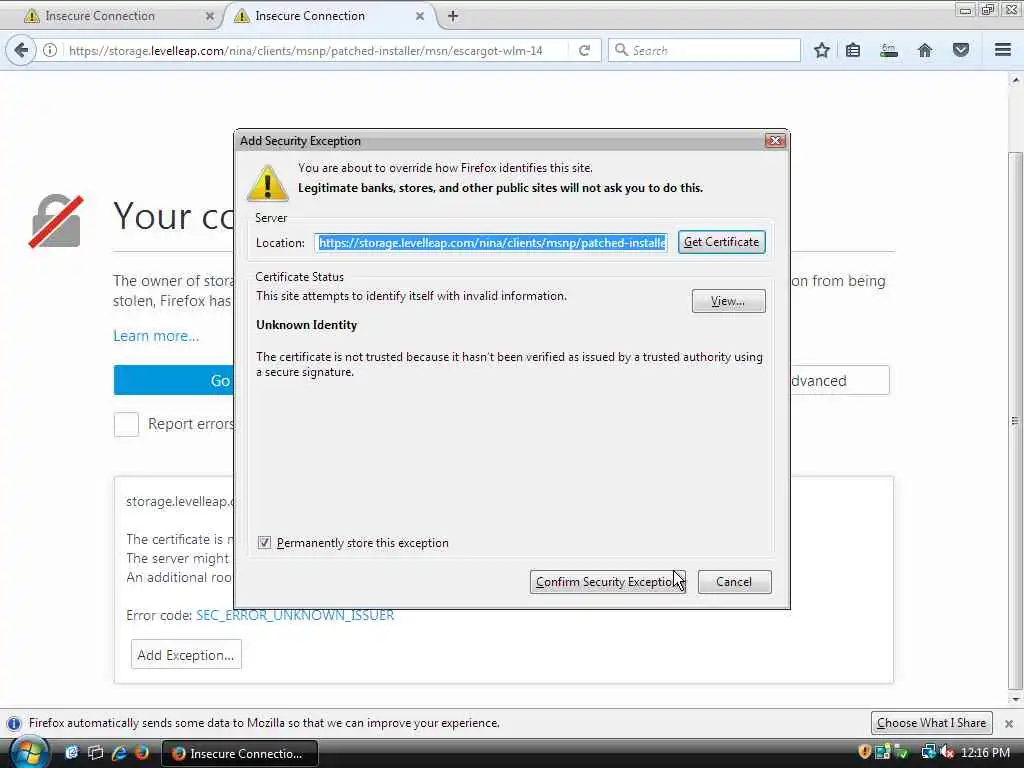Show desktop via quick launch icon

[x=71, y=752]
